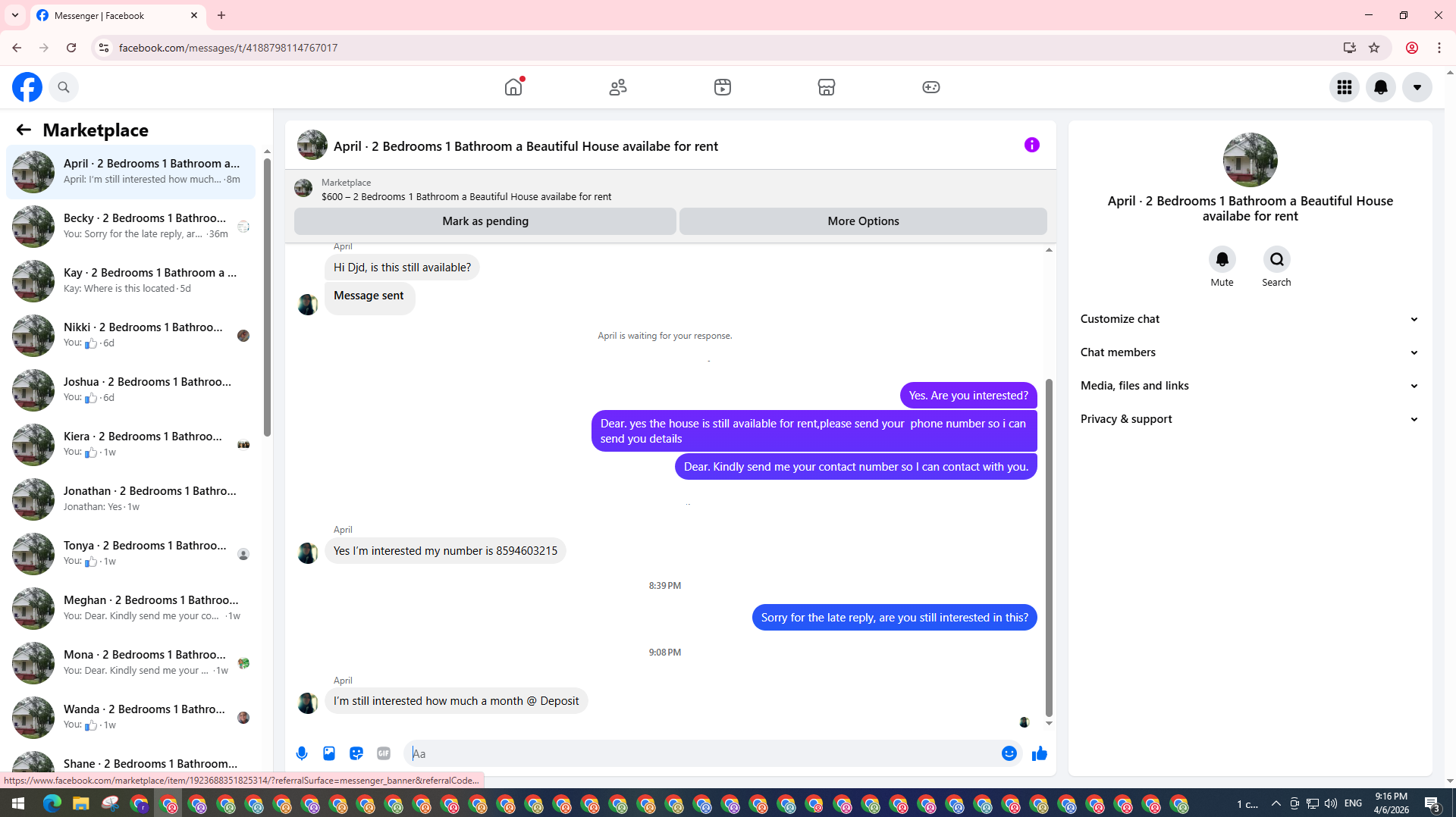Open Meghan's conversation
This screenshot has width=1456, height=817.
coord(130,608)
